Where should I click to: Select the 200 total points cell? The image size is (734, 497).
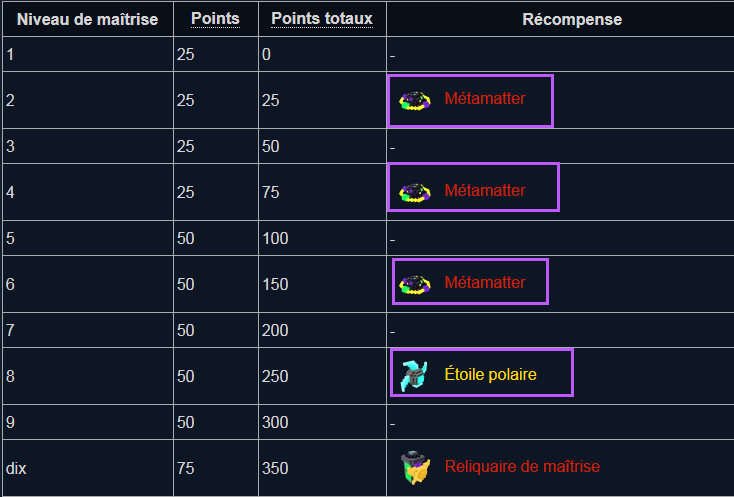(x=274, y=330)
